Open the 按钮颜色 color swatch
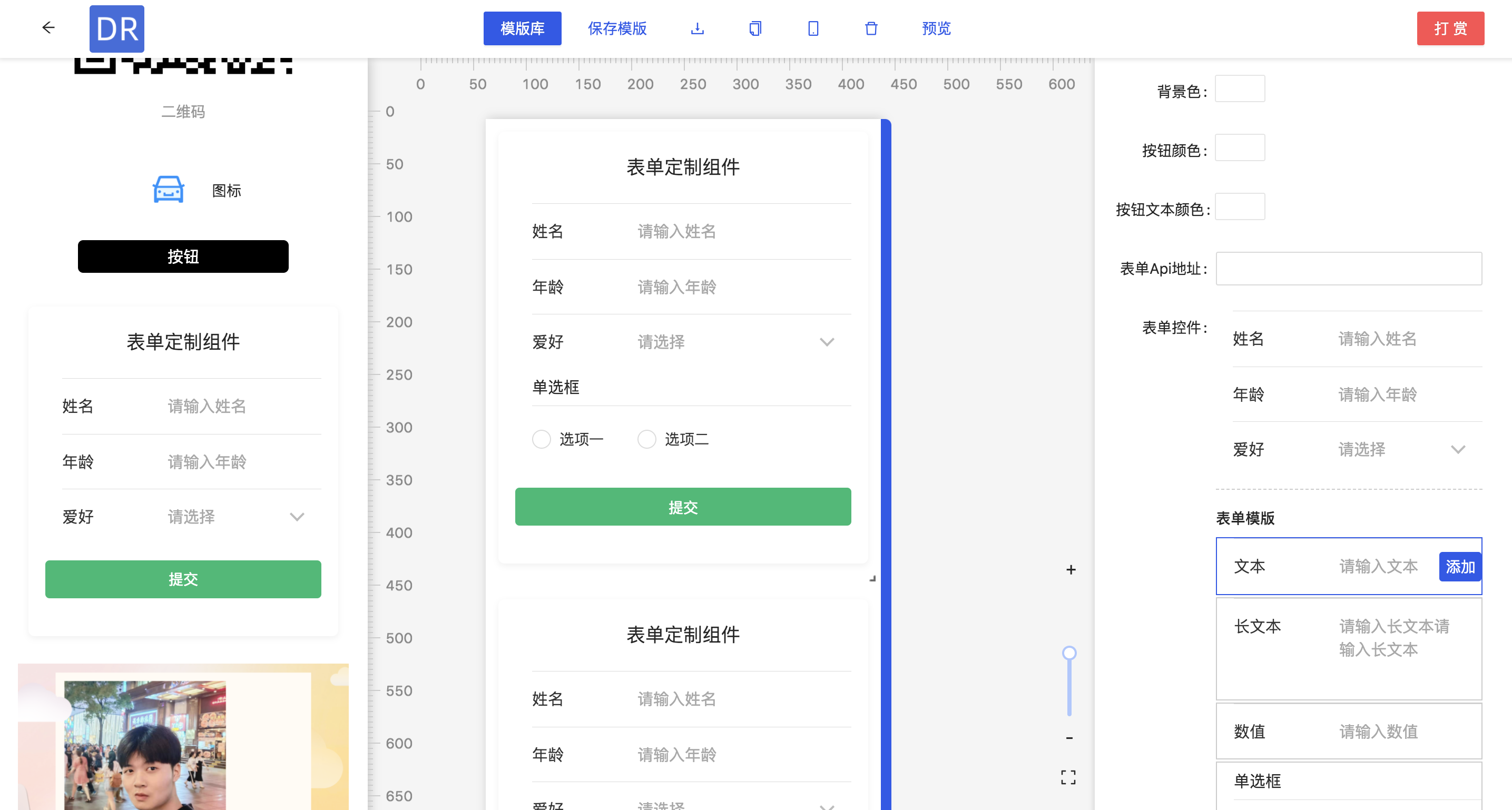Screen dimensions: 1512x810 [1239, 148]
